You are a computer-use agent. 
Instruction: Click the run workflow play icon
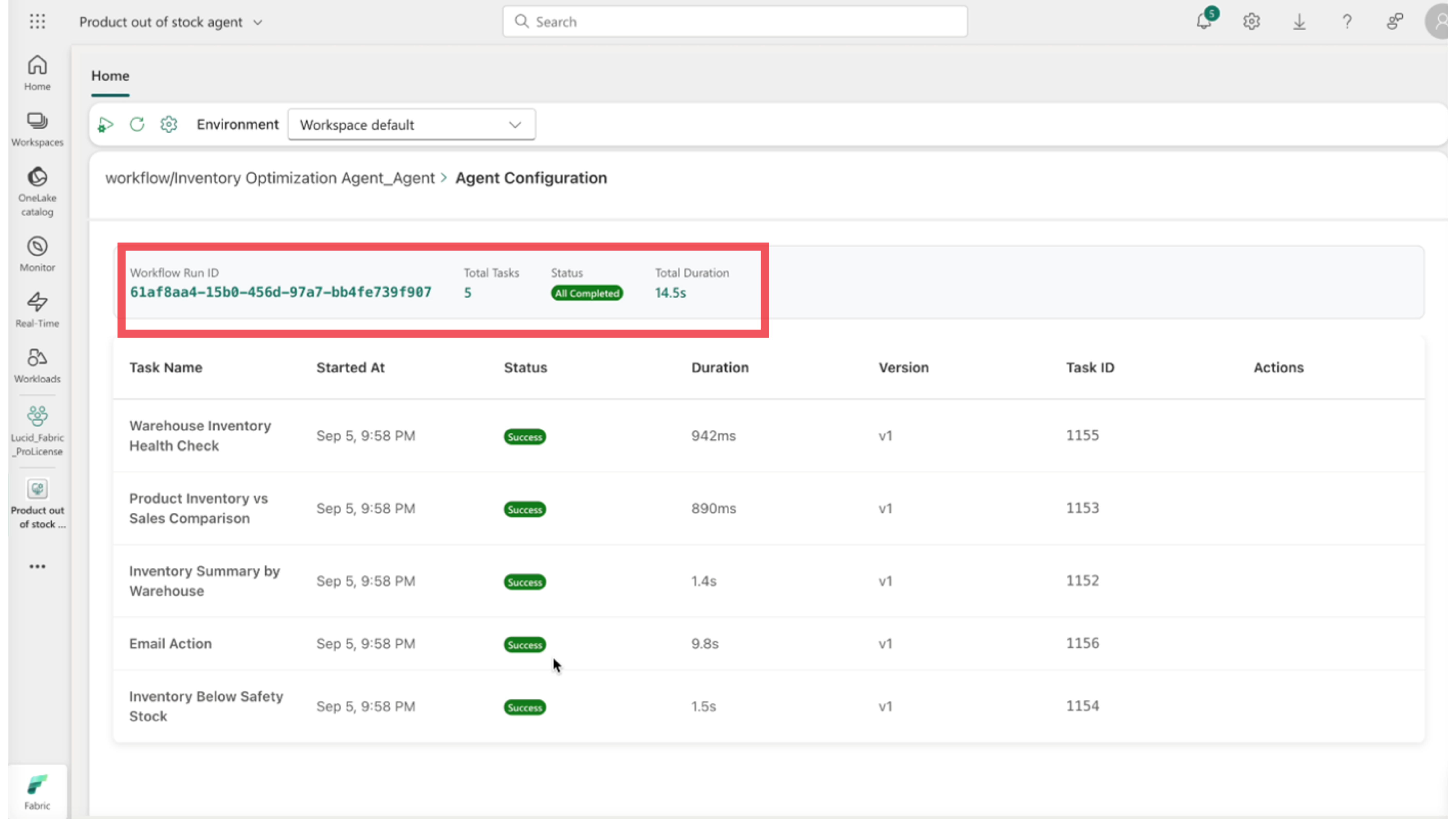(x=106, y=124)
